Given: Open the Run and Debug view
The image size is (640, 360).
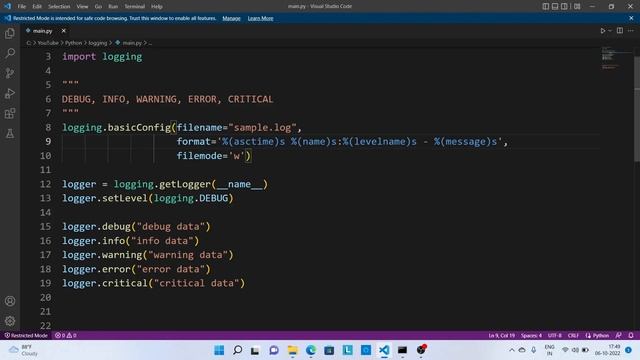Looking at the screenshot, I should click(10, 93).
